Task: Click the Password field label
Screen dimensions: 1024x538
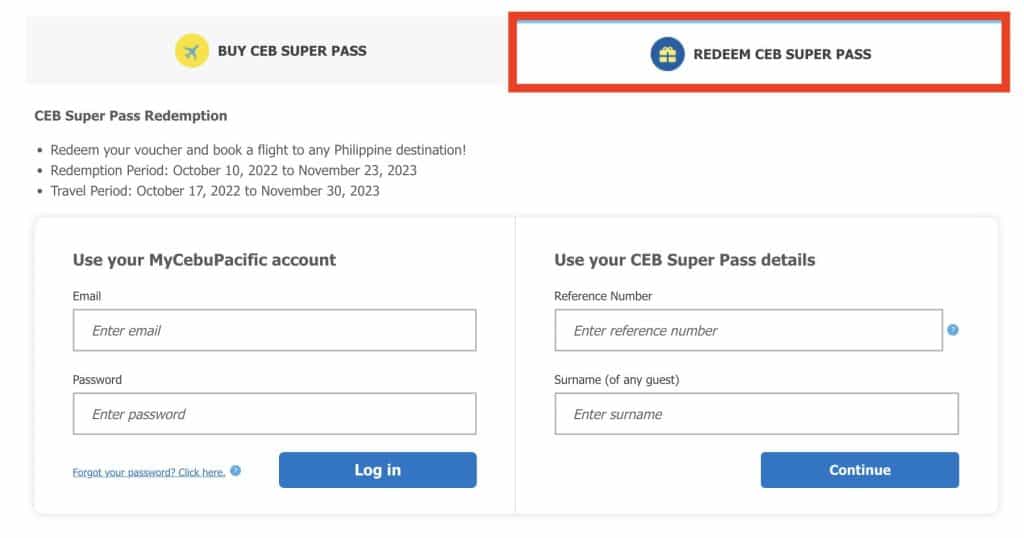Action: tap(97, 380)
